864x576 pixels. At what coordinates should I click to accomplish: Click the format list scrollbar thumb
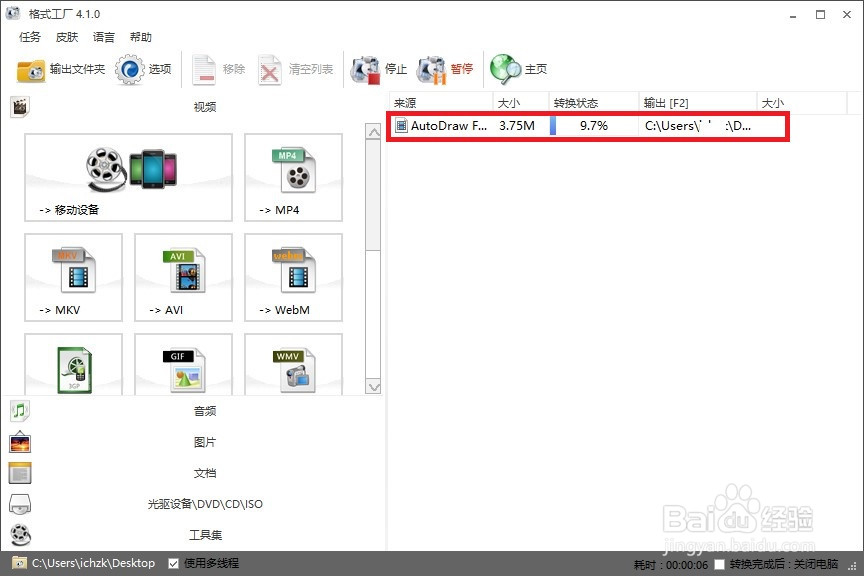pos(374,194)
